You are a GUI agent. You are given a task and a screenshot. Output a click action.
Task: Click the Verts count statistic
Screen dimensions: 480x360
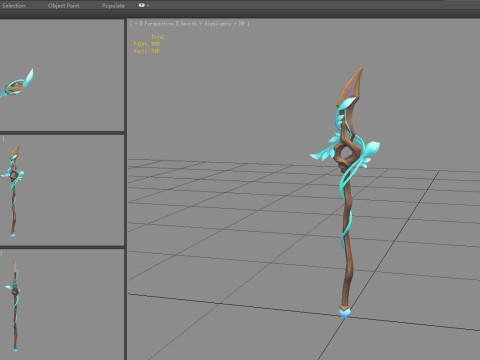147,51
